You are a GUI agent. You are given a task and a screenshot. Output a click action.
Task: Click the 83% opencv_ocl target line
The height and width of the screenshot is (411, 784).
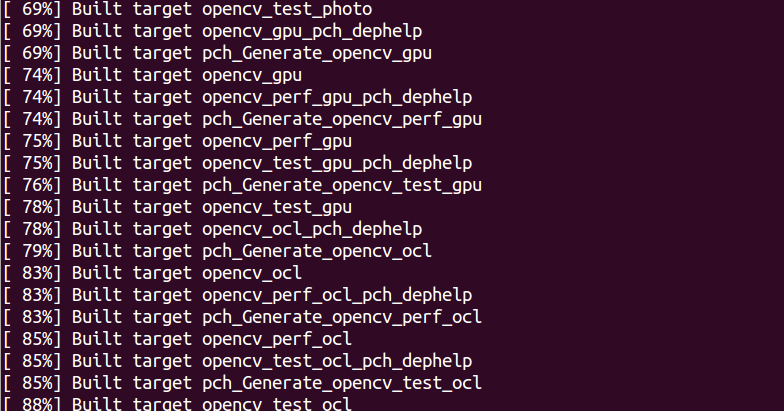pyautogui.click(x=152, y=274)
